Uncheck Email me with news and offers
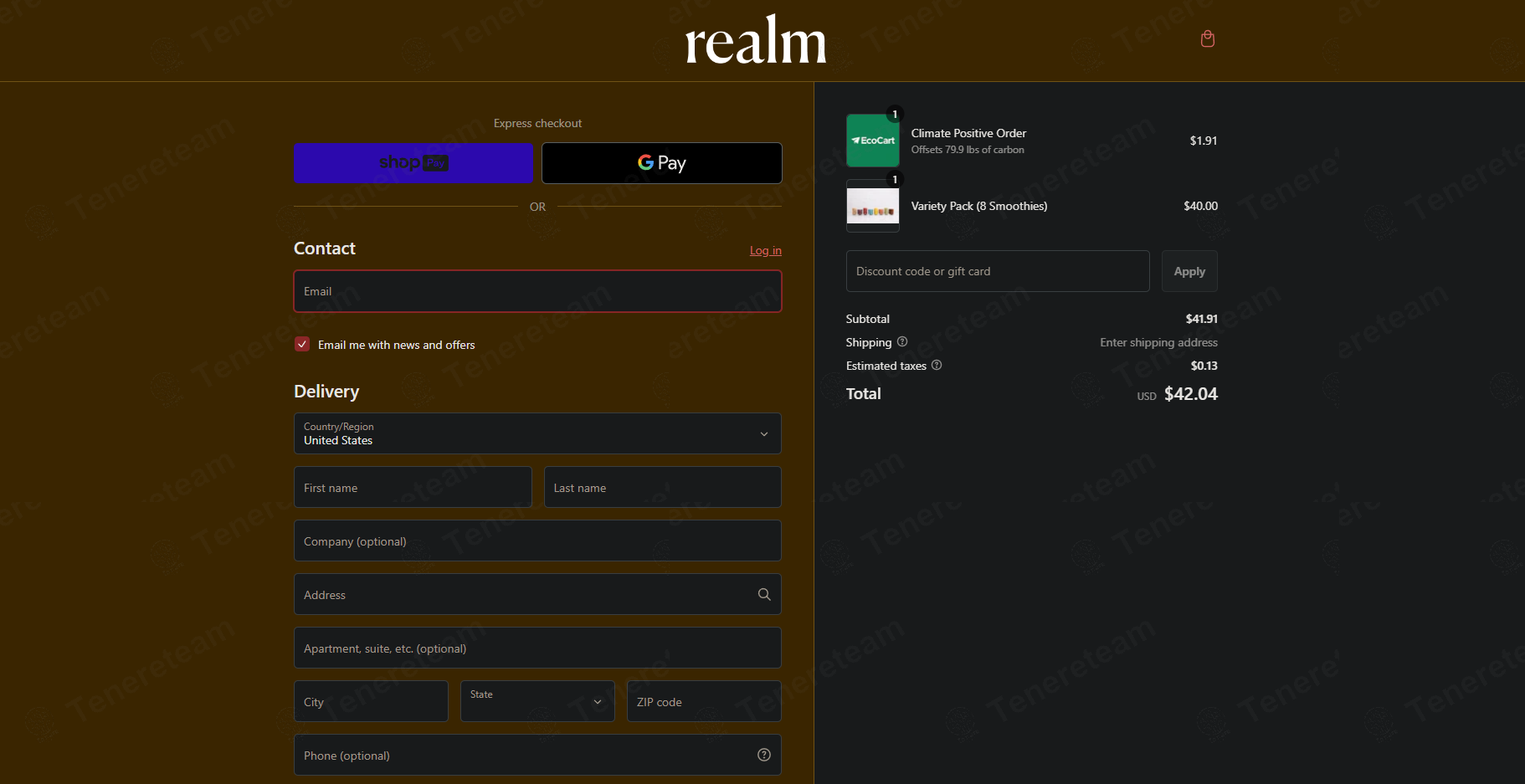Screen dimensions: 1525x784 pyautogui.click(x=302, y=344)
